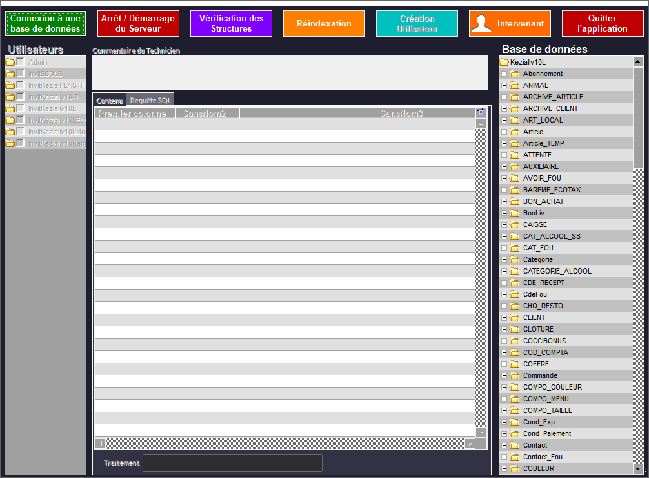Tick the checkbox beside Admin user
Image resolution: width=649 pixels, height=478 pixels.
click(21, 62)
